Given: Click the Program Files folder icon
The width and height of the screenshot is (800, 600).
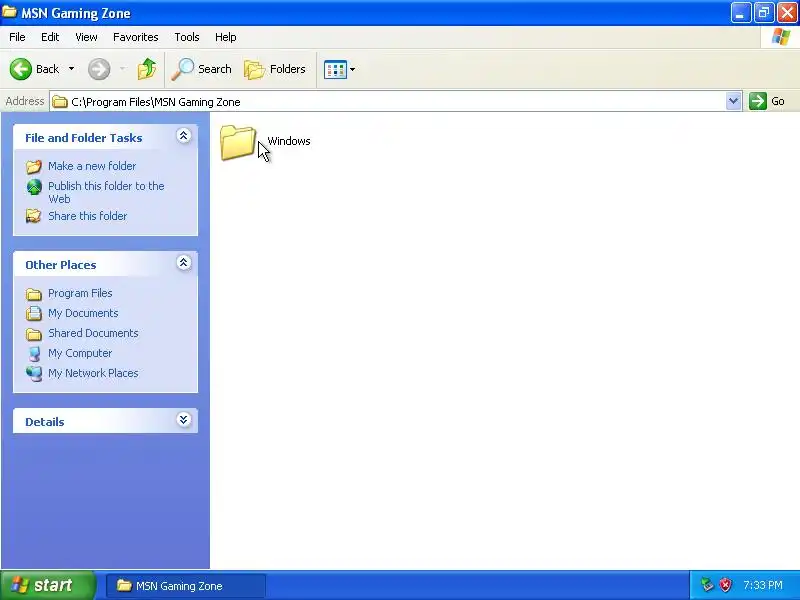Looking at the screenshot, I should 34,294.
